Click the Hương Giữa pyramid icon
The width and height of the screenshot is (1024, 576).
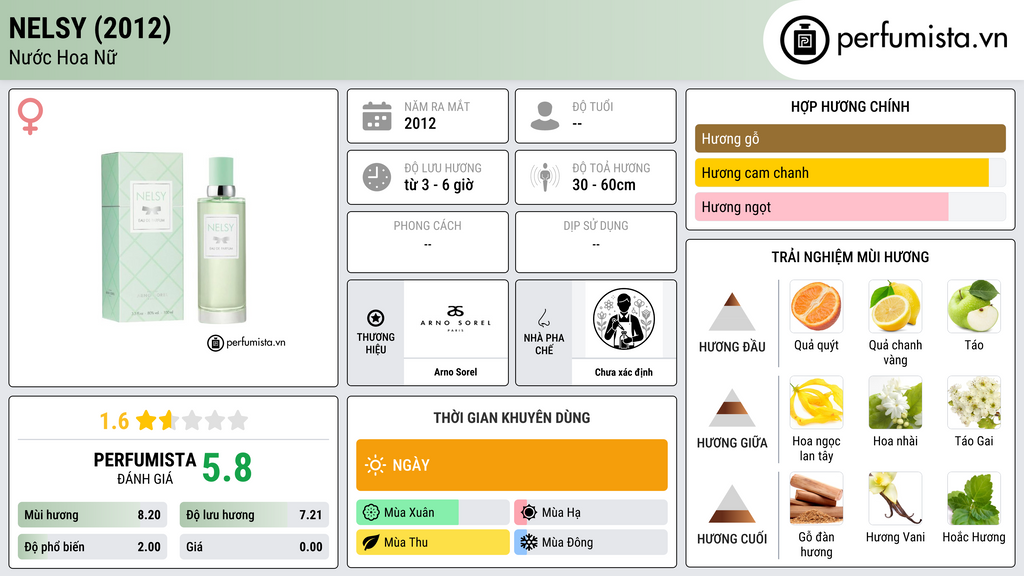pyautogui.click(x=732, y=408)
